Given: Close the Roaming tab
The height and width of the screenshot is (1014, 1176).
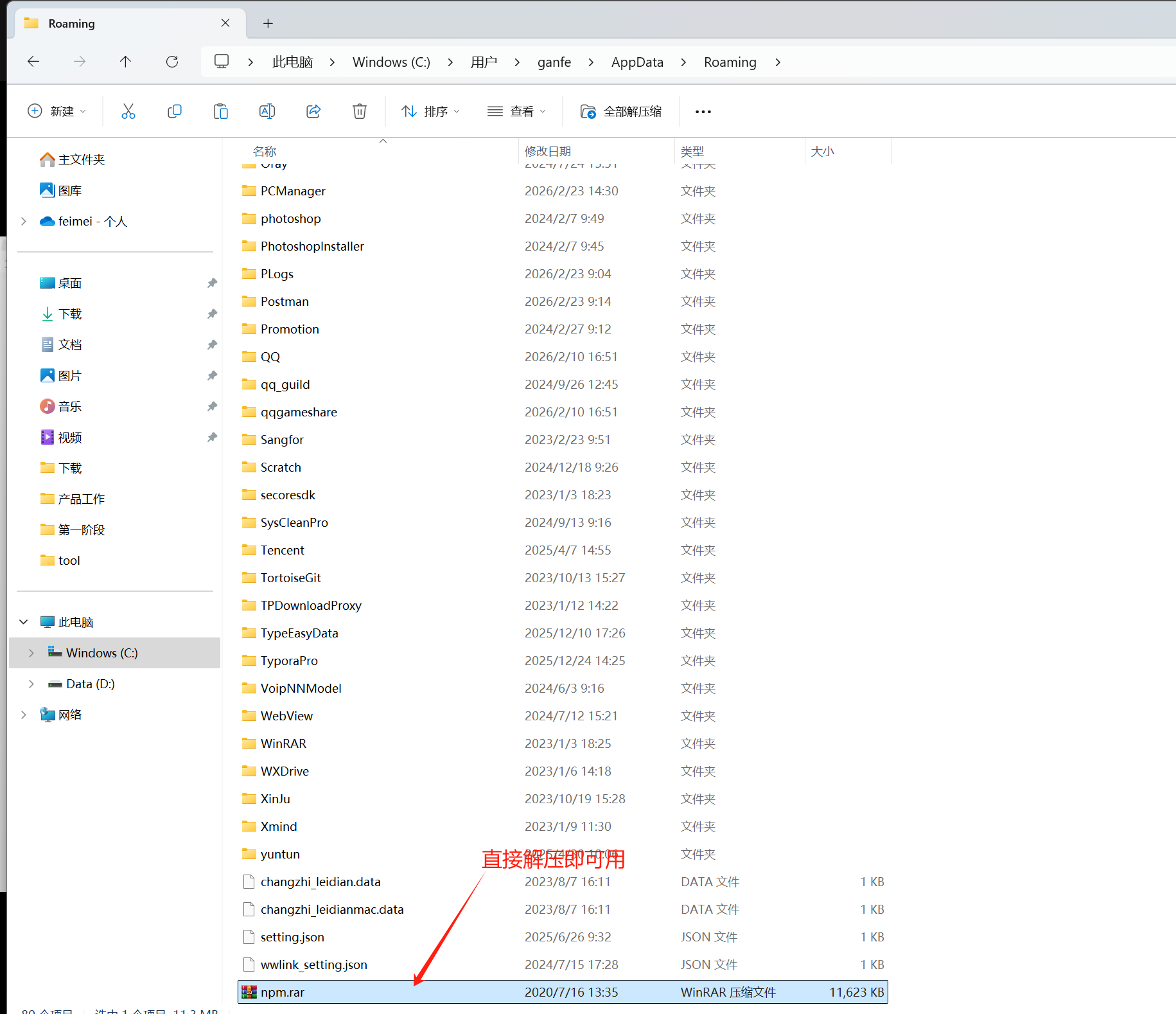Looking at the screenshot, I should [225, 23].
